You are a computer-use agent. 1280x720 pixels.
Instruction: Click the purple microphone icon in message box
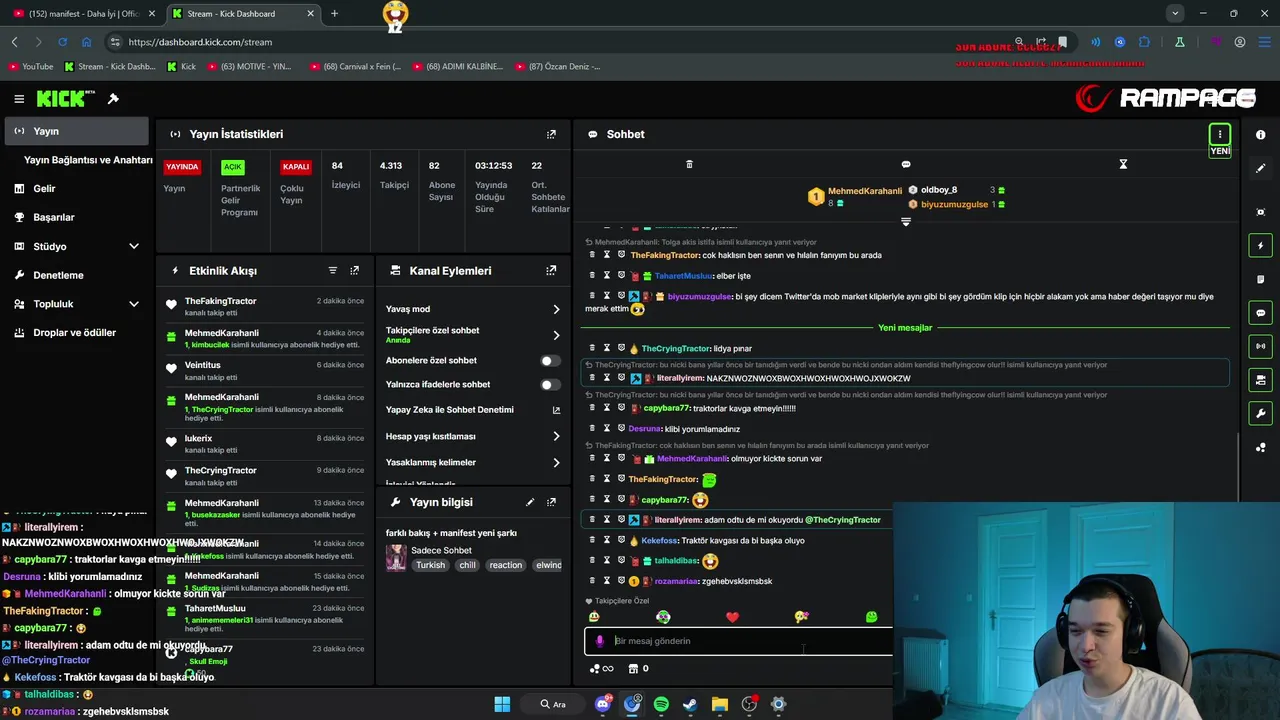599,641
